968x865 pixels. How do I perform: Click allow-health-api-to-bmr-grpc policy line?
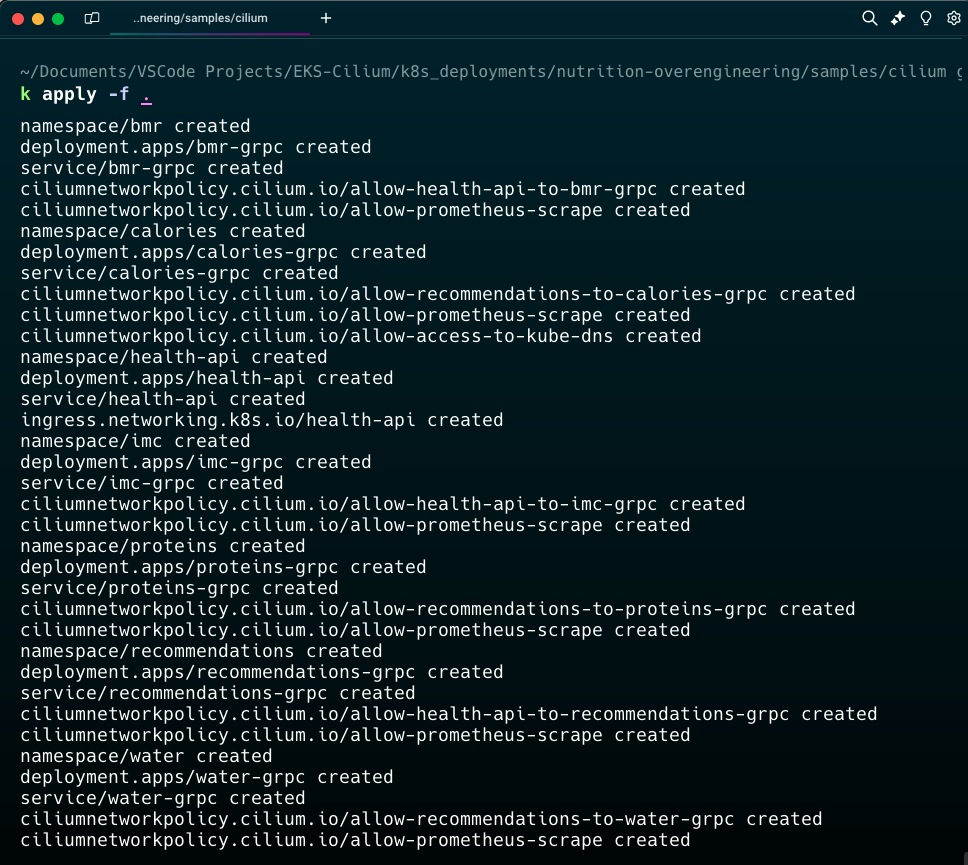click(383, 189)
